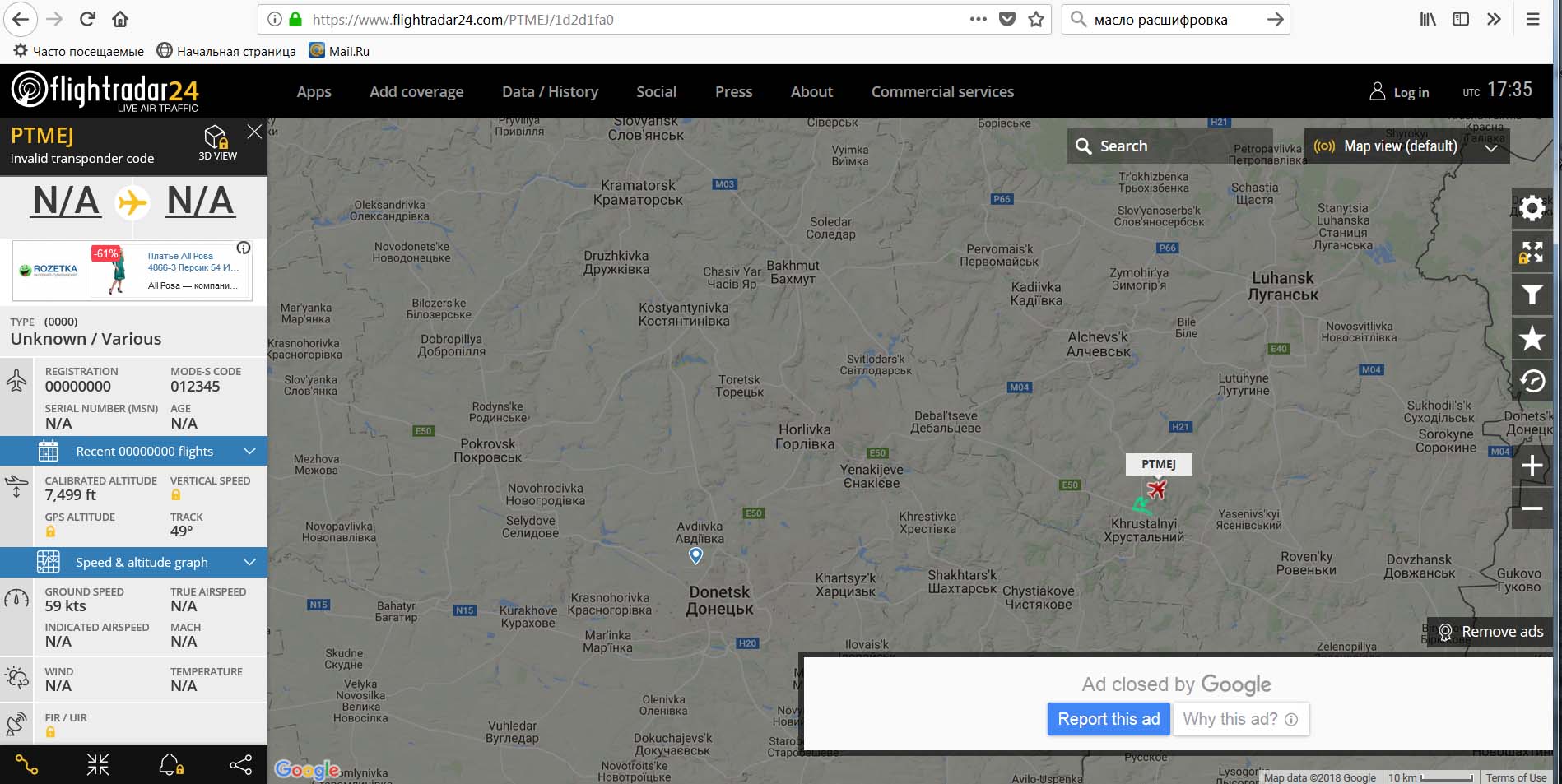1562x784 pixels.
Task: Center map on aircraft using arrows icon
Action: (98, 765)
